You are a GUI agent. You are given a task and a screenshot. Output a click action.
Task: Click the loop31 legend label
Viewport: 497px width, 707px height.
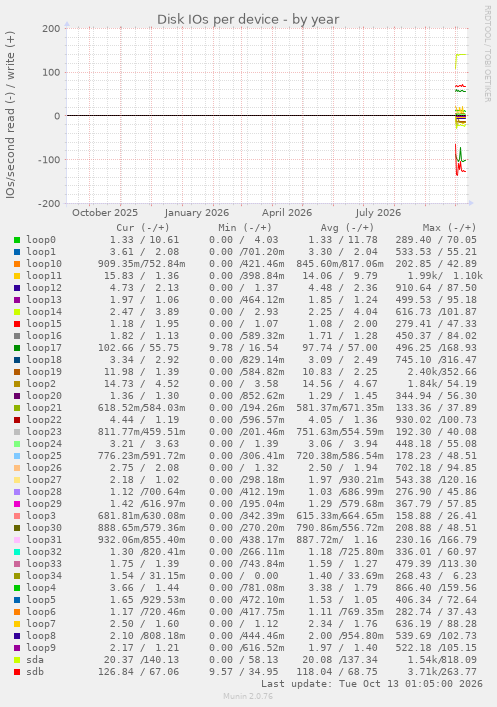pos(44,539)
